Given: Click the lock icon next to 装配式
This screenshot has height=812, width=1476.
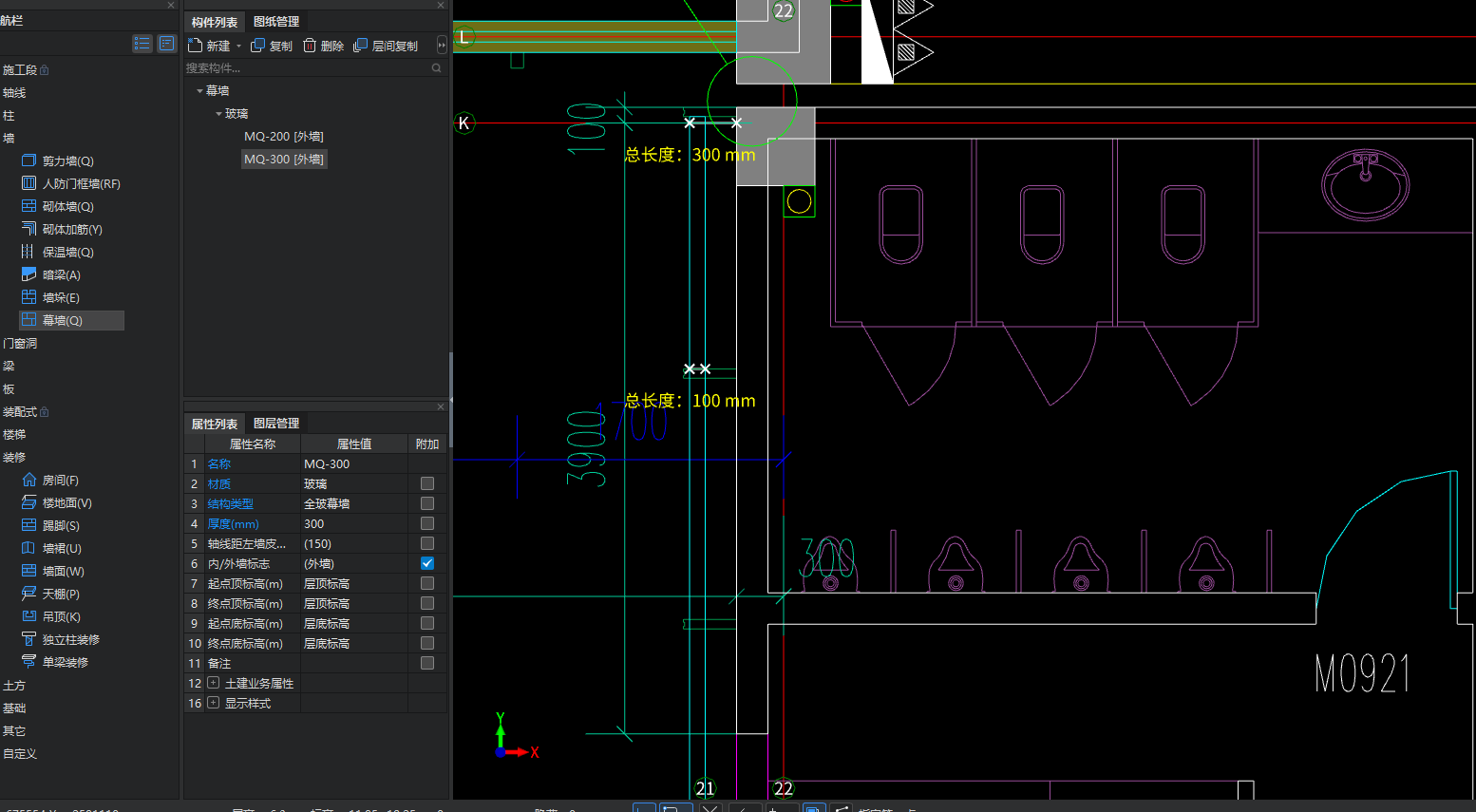Looking at the screenshot, I should click(45, 412).
